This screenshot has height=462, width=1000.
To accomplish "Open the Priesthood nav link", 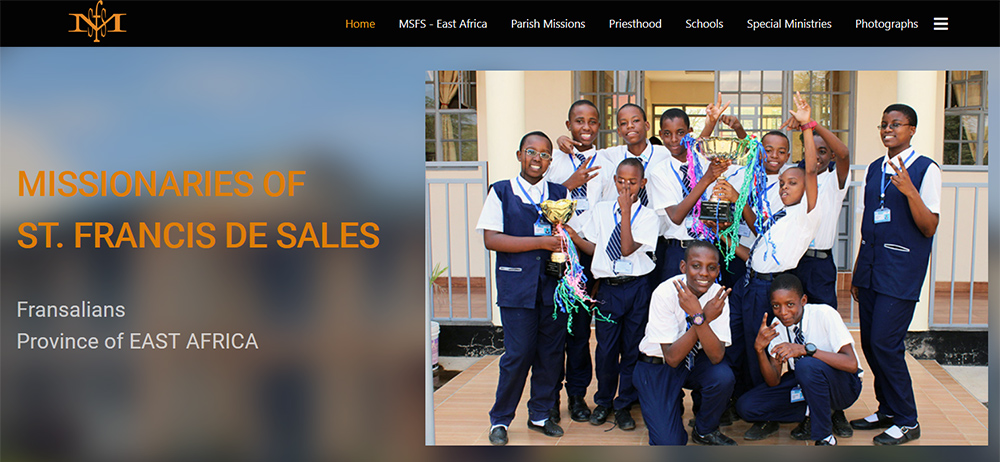I will point(635,24).
